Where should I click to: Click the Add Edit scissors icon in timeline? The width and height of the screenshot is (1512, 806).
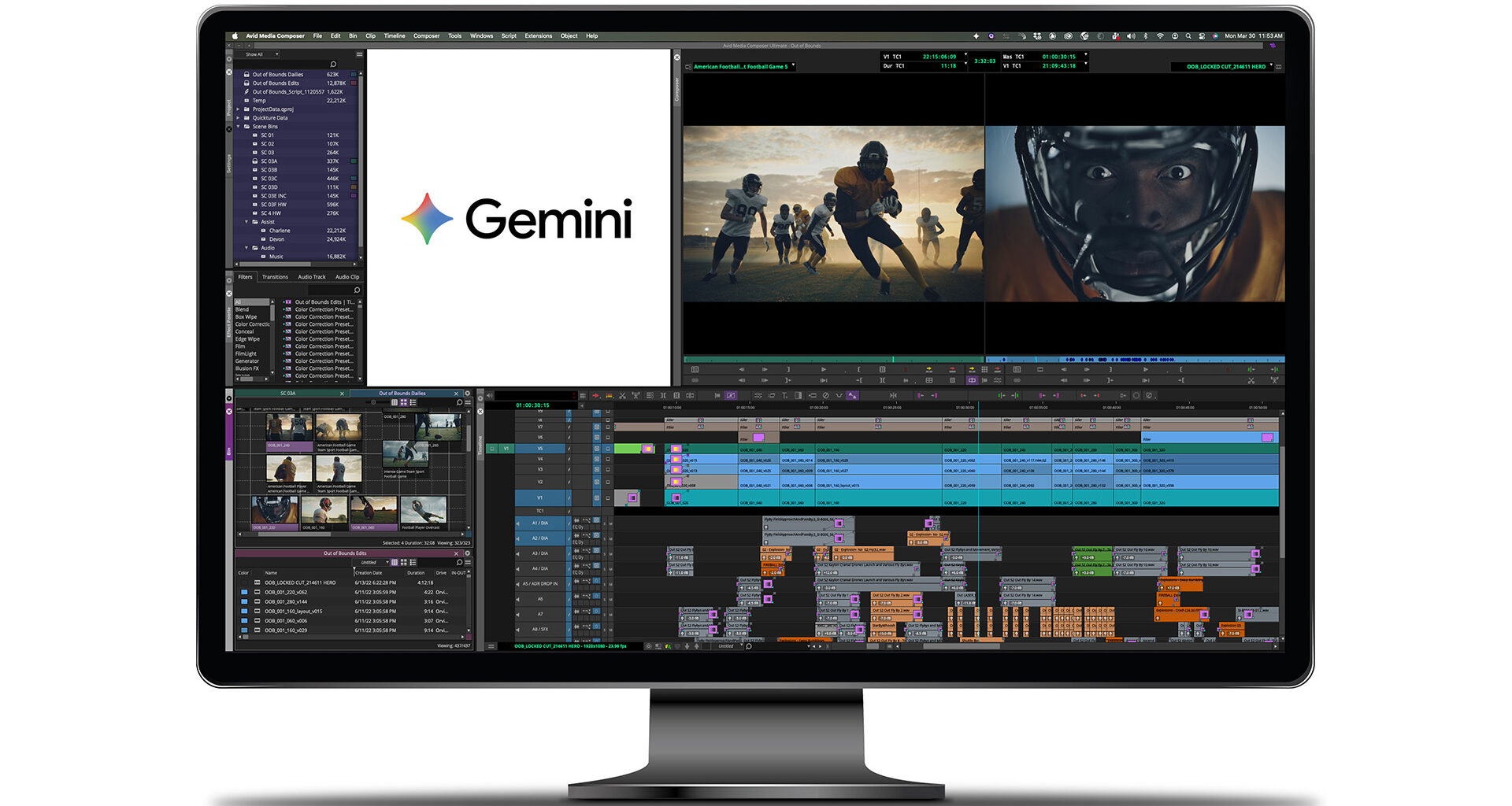coord(624,394)
